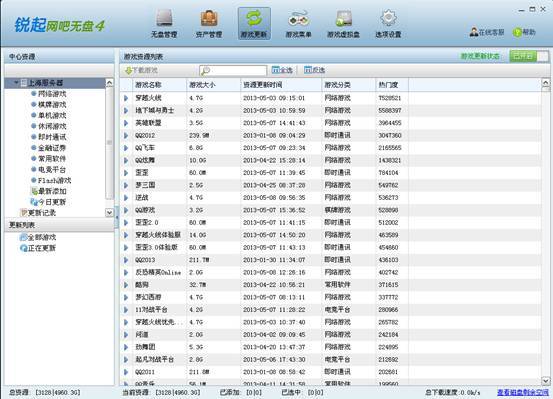Sort by 热门度 column header

click(392, 85)
